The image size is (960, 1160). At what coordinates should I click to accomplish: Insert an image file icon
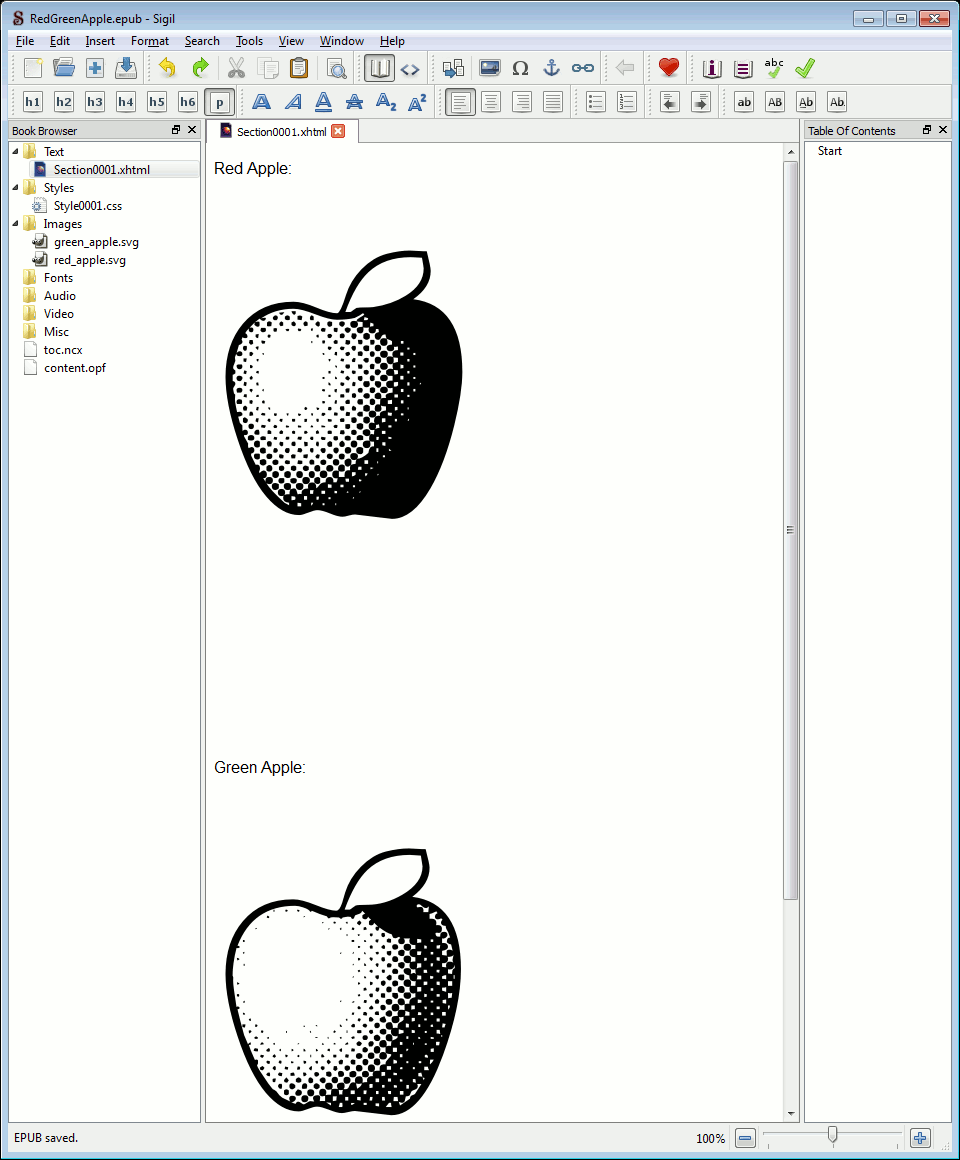[490, 68]
